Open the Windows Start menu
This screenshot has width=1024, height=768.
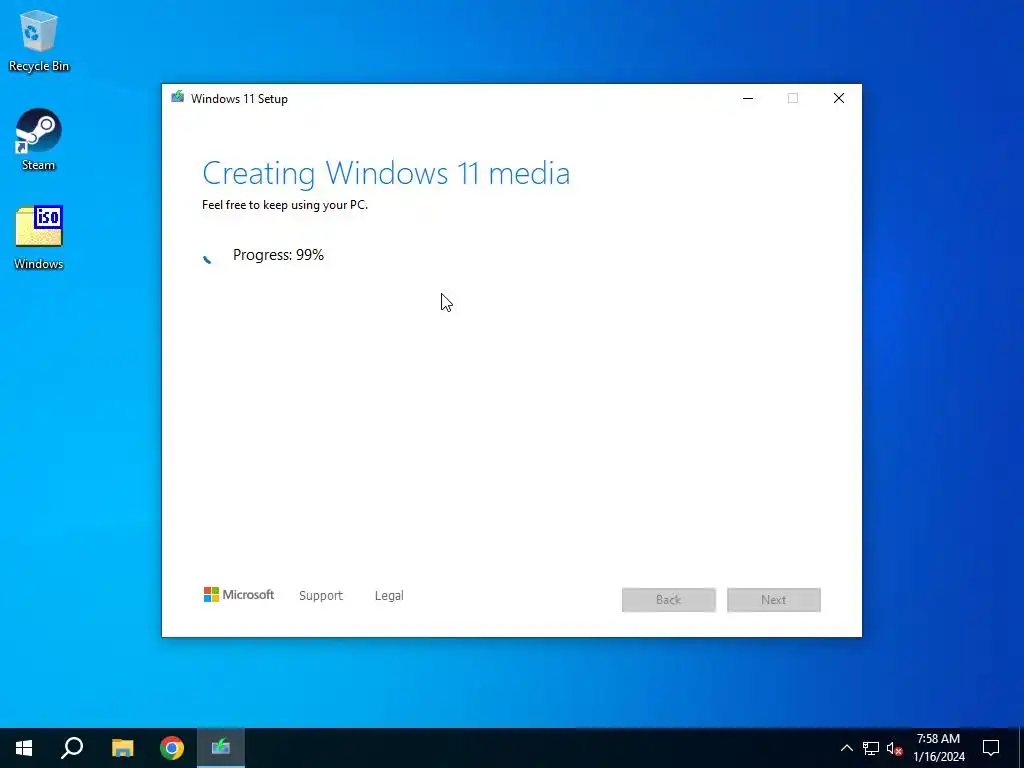(x=24, y=748)
